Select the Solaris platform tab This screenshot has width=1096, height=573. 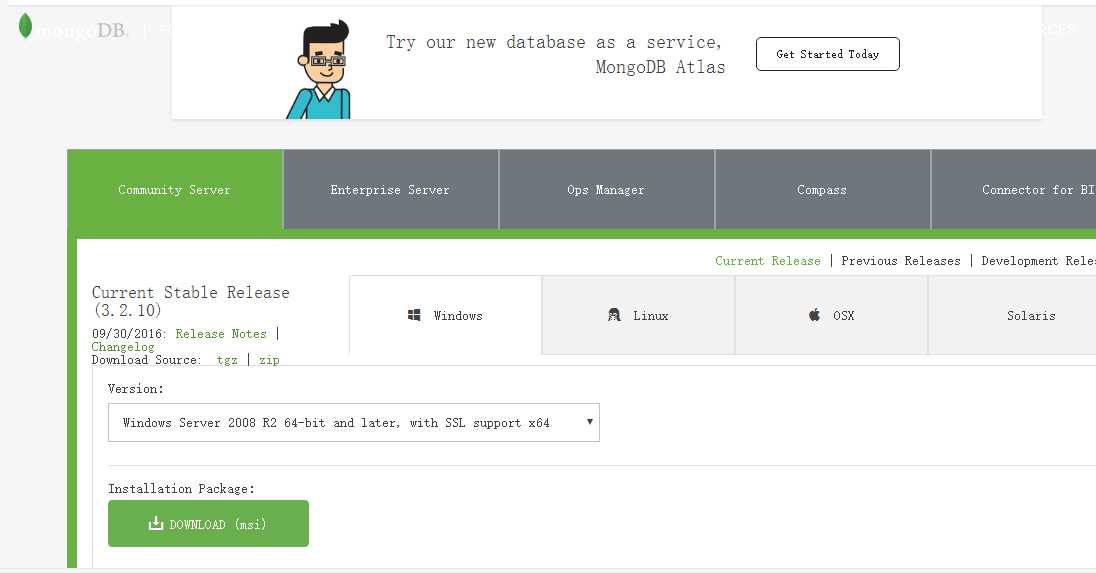(x=1012, y=315)
